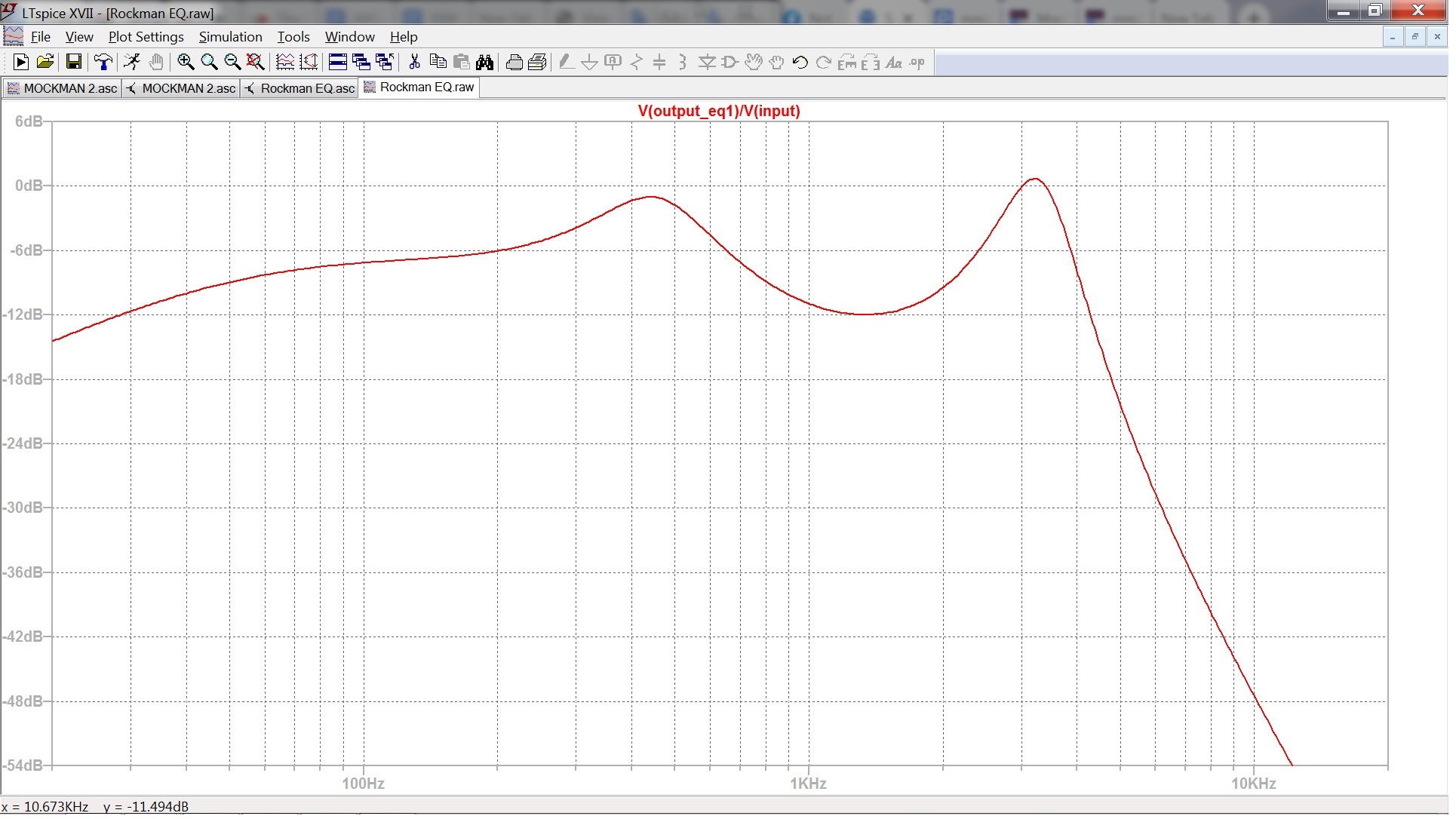Open the Plot Settings menu

[x=146, y=37]
